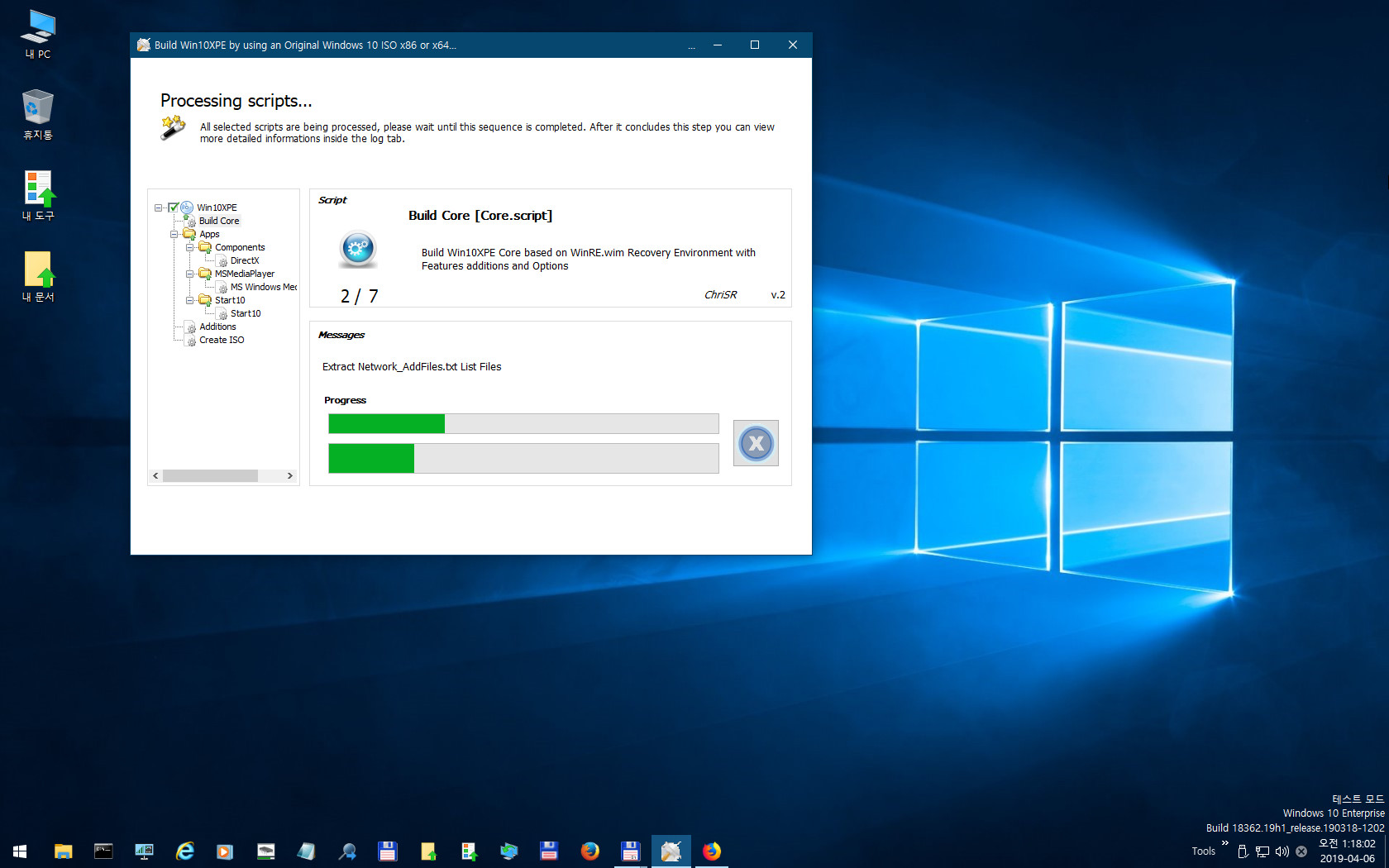Select MS Windows Media script entry
This screenshot has height=868, width=1389.
point(264,287)
